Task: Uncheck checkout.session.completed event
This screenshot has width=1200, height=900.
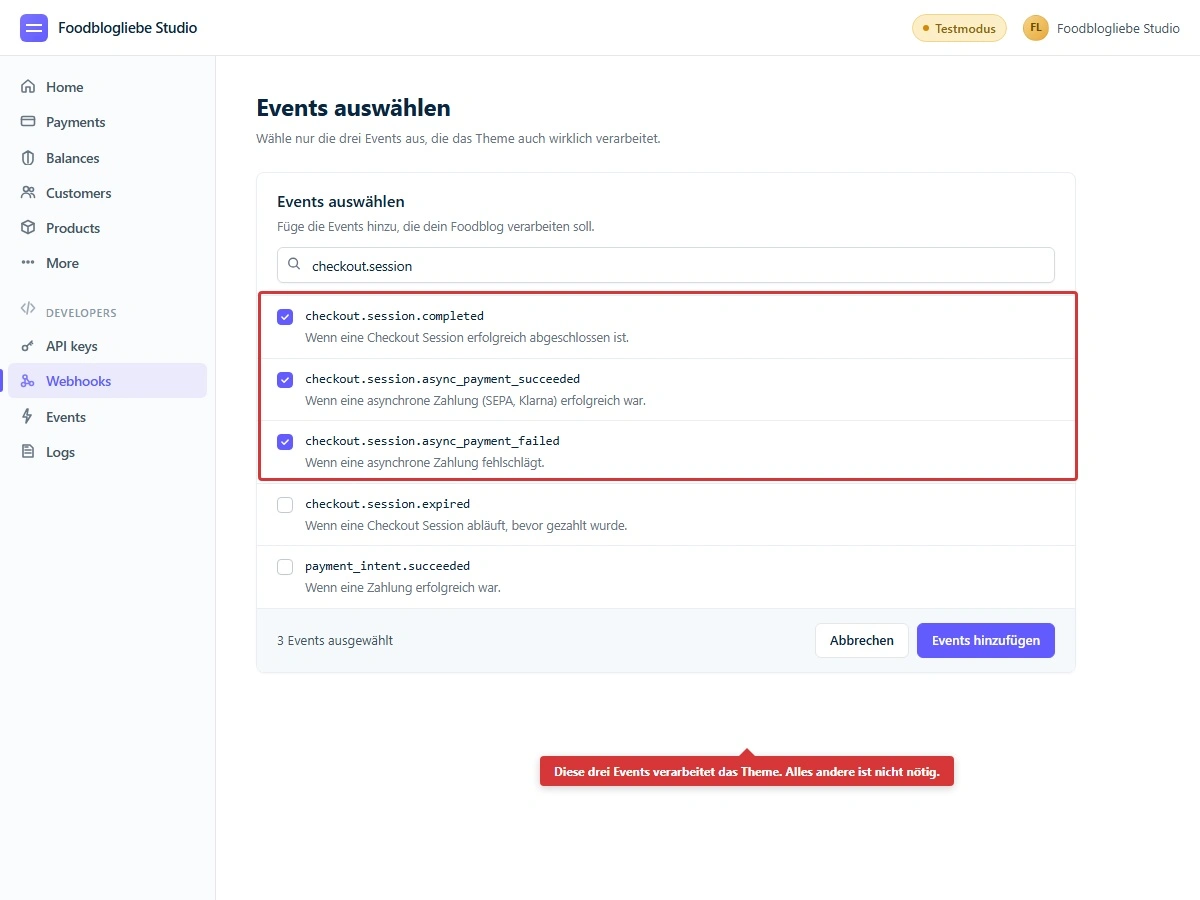Action: click(x=285, y=316)
